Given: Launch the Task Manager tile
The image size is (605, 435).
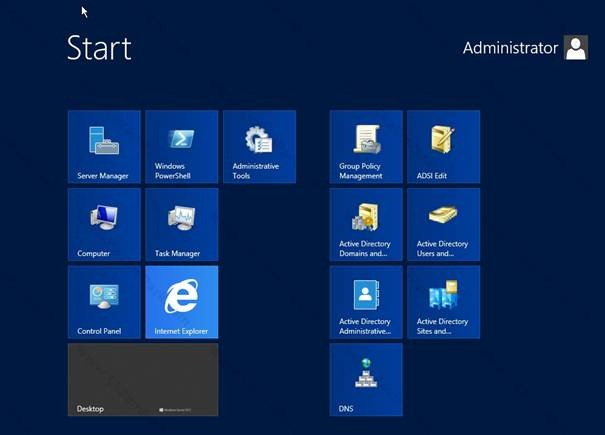Looking at the screenshot, I should tap(182, 225).
